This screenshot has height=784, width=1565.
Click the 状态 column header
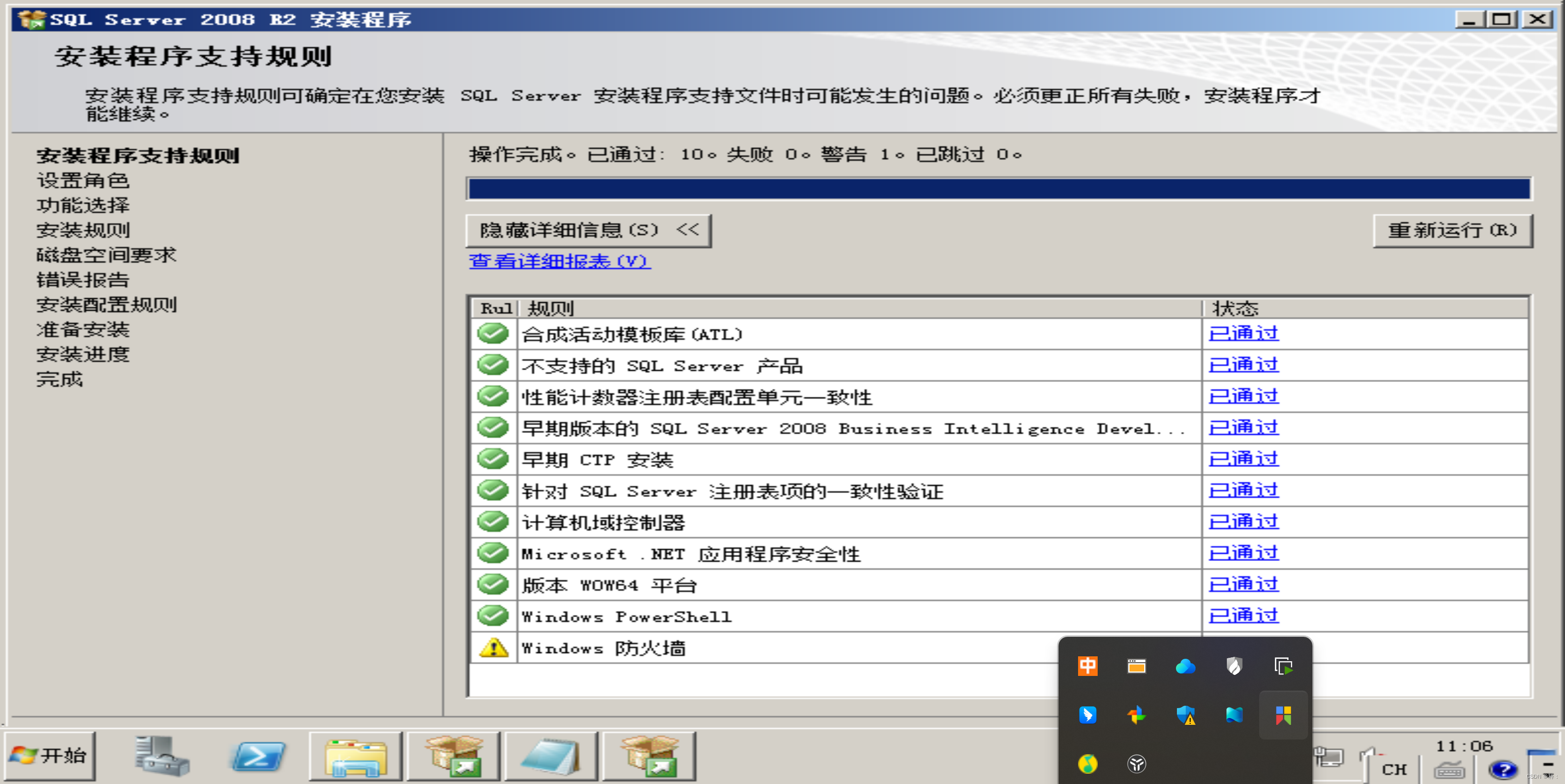tap(1365, 308)
